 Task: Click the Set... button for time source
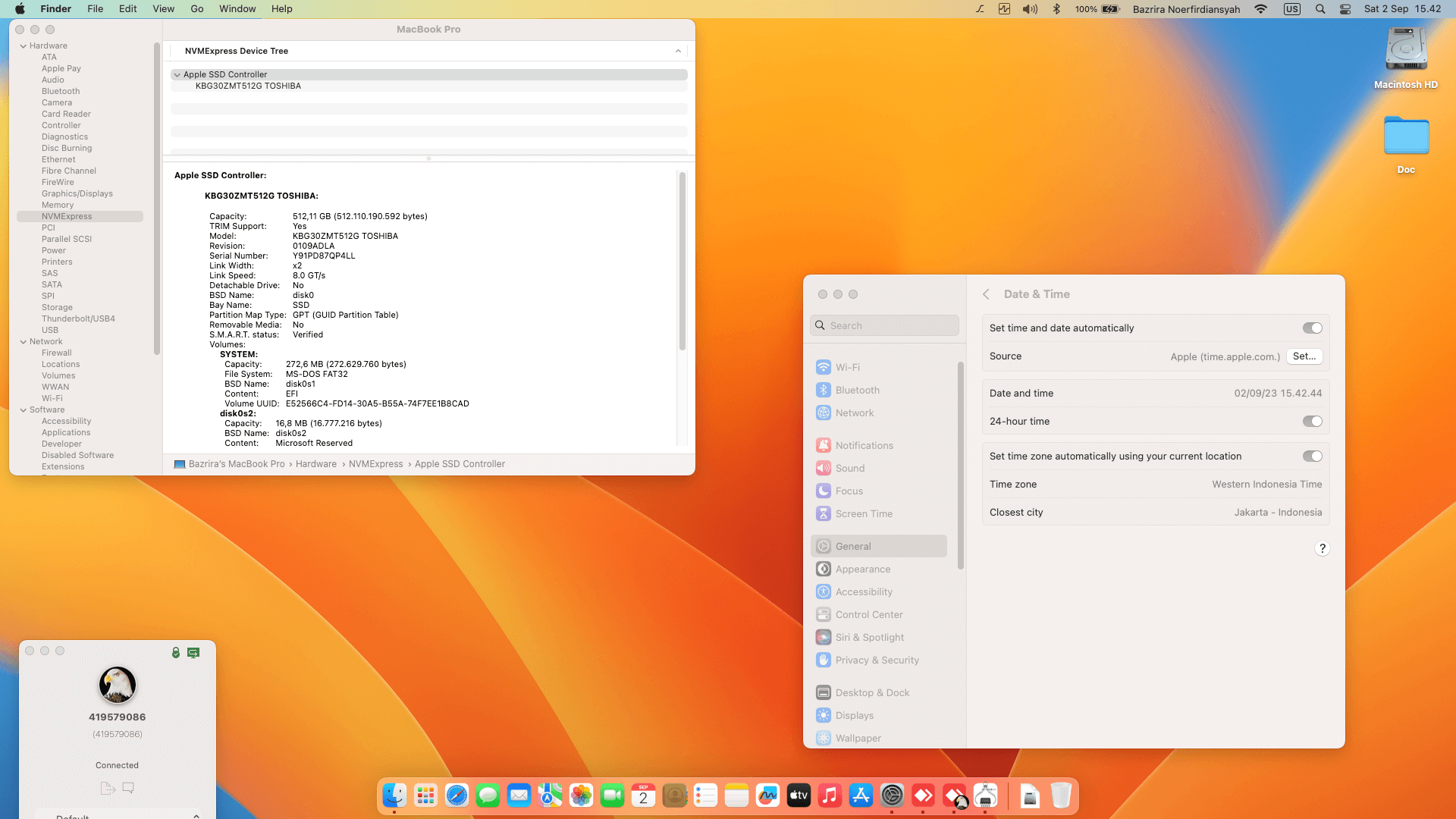coord(1304,356)
